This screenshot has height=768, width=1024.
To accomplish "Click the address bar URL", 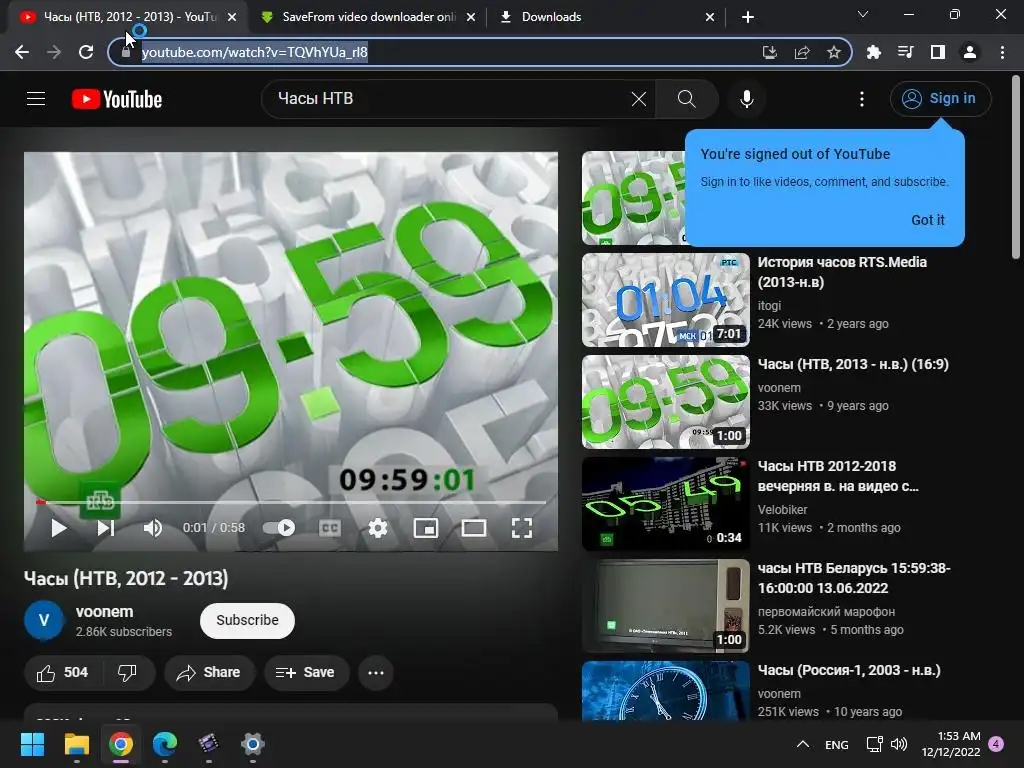I will click(255, 52).
